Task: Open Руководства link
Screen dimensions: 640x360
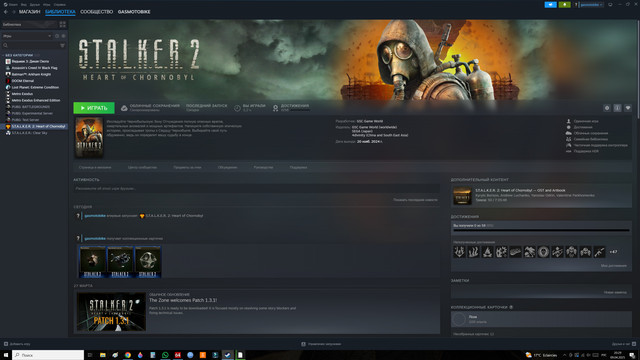Action: click(x=263, y=167)
